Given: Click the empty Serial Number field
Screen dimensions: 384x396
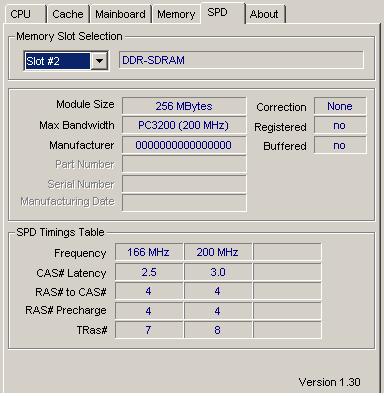Looking at the screenshot, I should pyautogui.click(x=184, y=184).
